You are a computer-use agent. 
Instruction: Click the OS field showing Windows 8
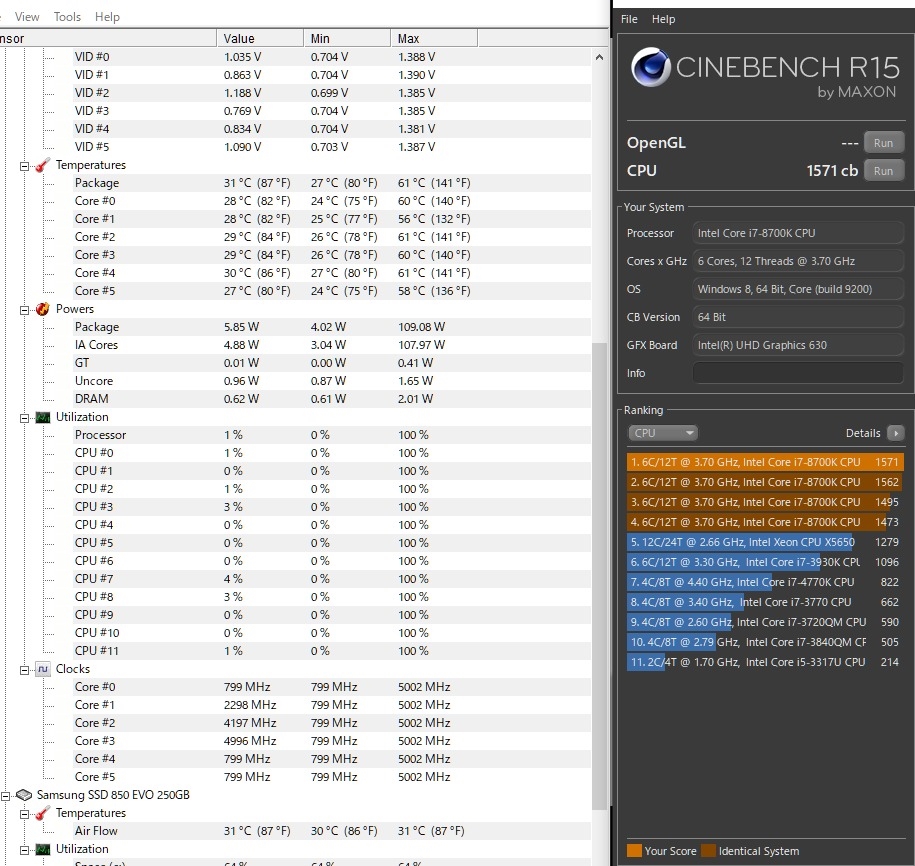798,289
